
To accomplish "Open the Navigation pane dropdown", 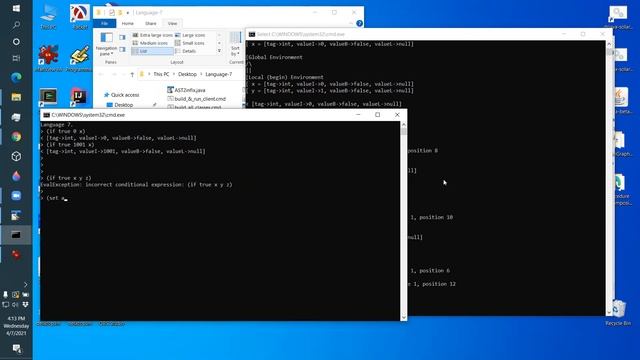I will [107, 44].
